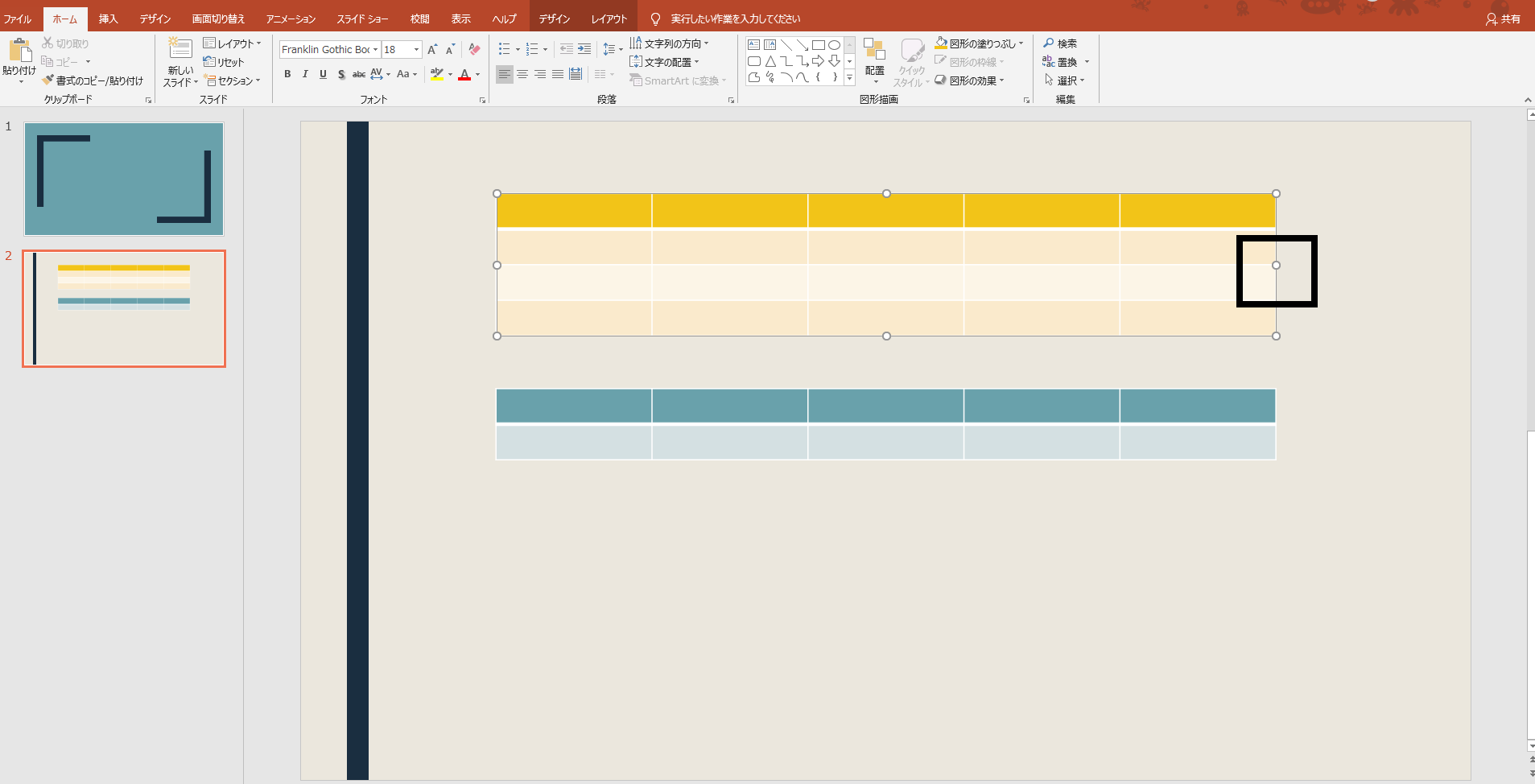Open Align Text (文字の配置) dropdown
The image size is (1535, 784).
pos(664,62)
